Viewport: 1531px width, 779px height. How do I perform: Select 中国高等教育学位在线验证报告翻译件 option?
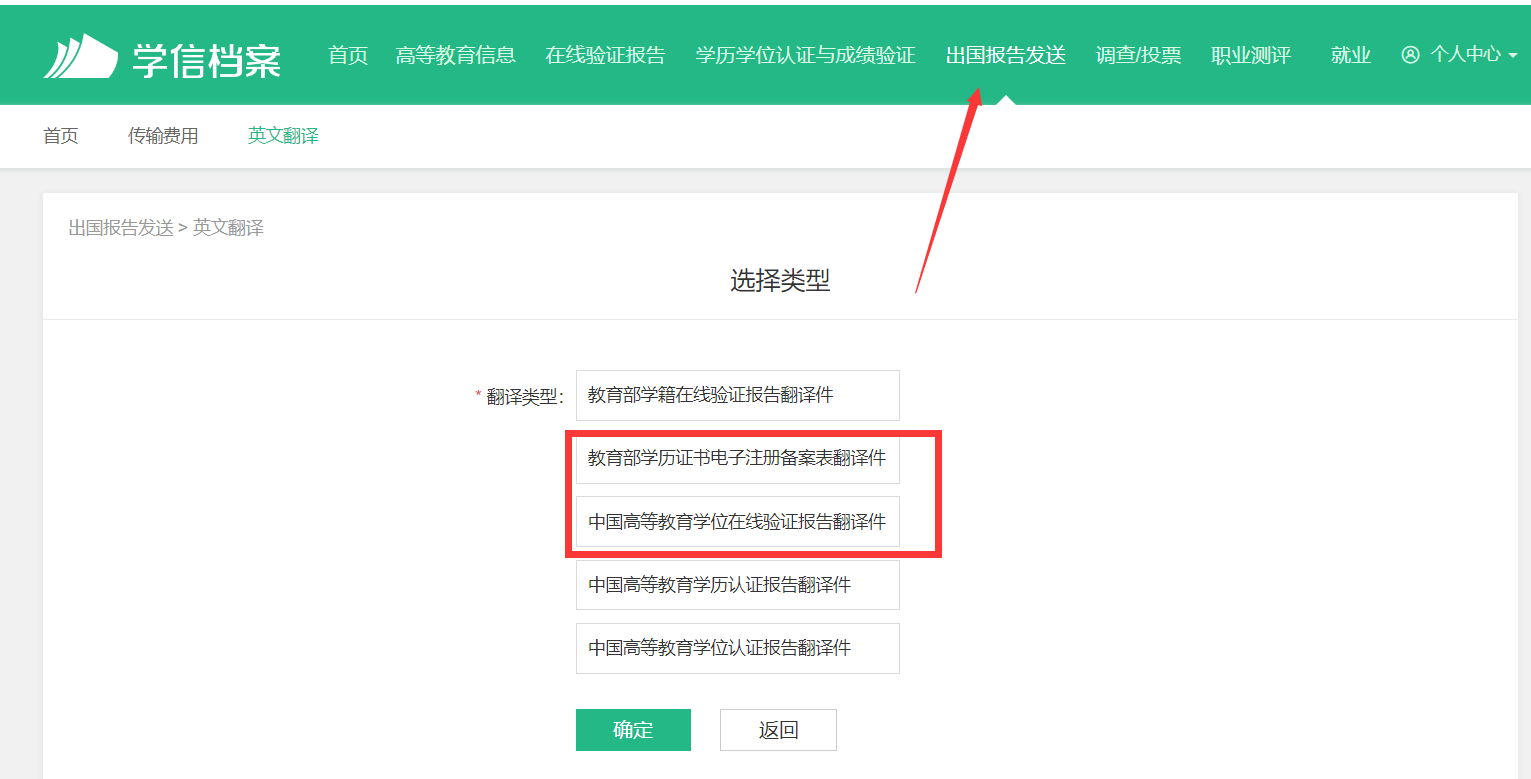pos(737,522)
